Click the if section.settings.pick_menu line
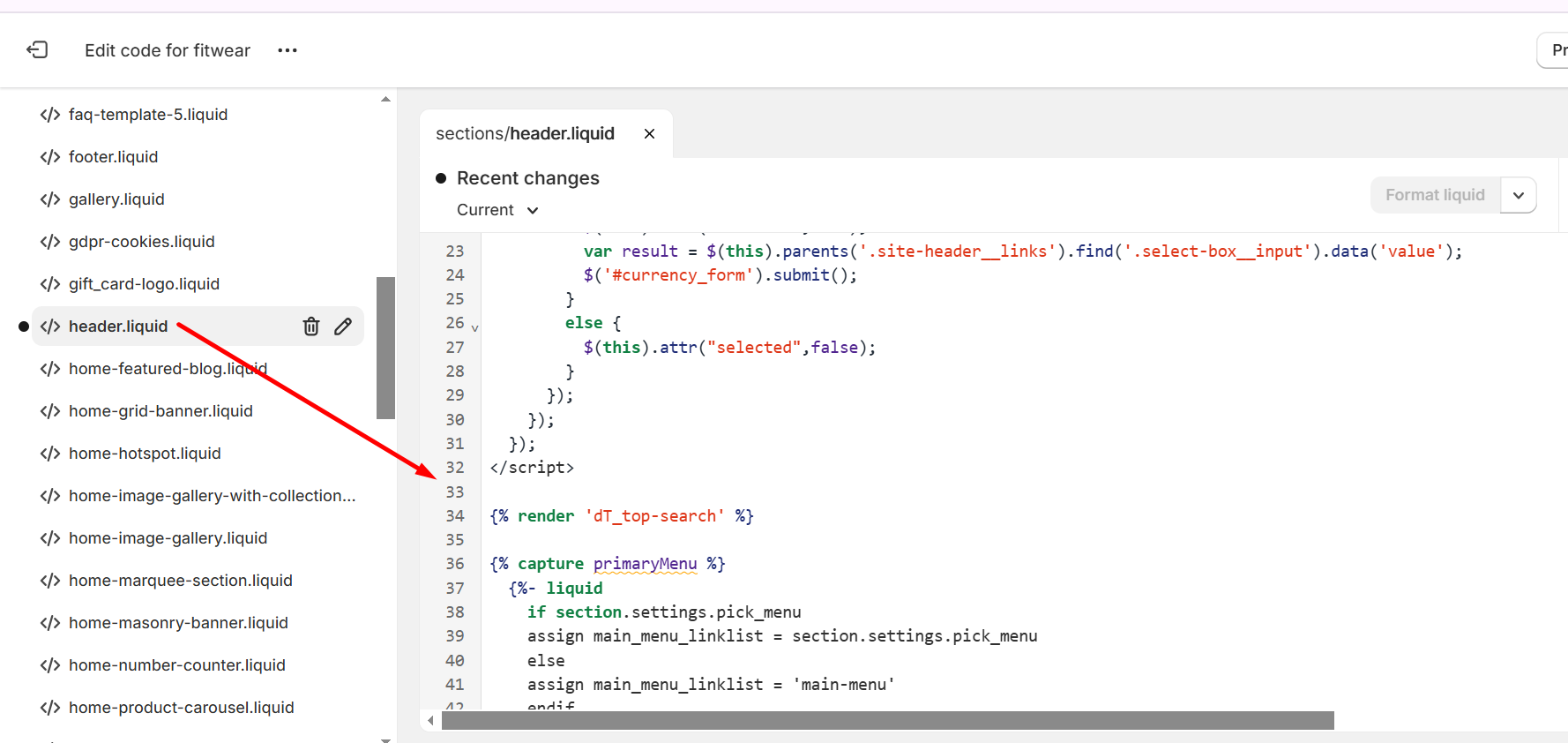The image size is (1568, 743). (x=664, y=612)
